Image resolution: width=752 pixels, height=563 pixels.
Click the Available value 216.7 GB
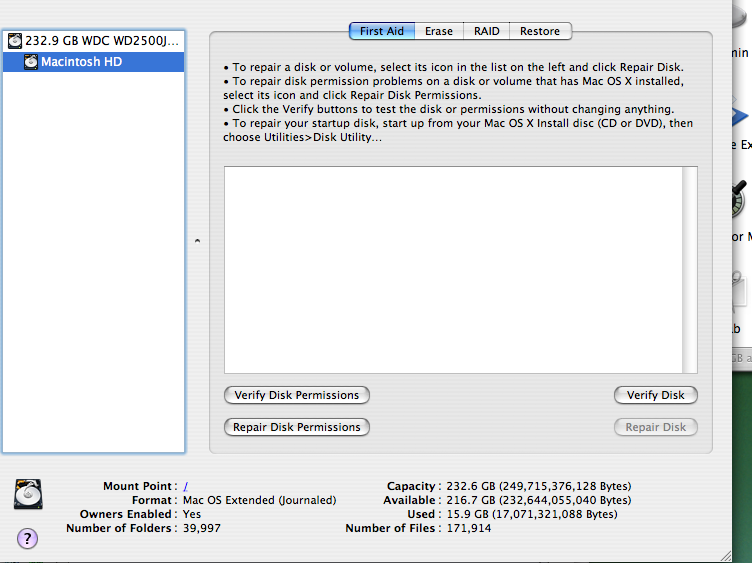click(x=539, y=500)
